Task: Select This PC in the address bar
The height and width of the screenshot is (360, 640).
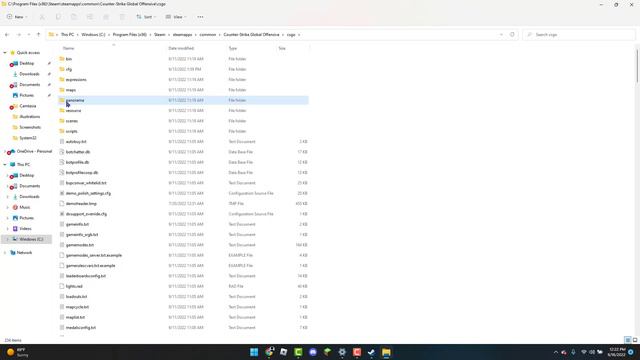Action: pos(67,35)
